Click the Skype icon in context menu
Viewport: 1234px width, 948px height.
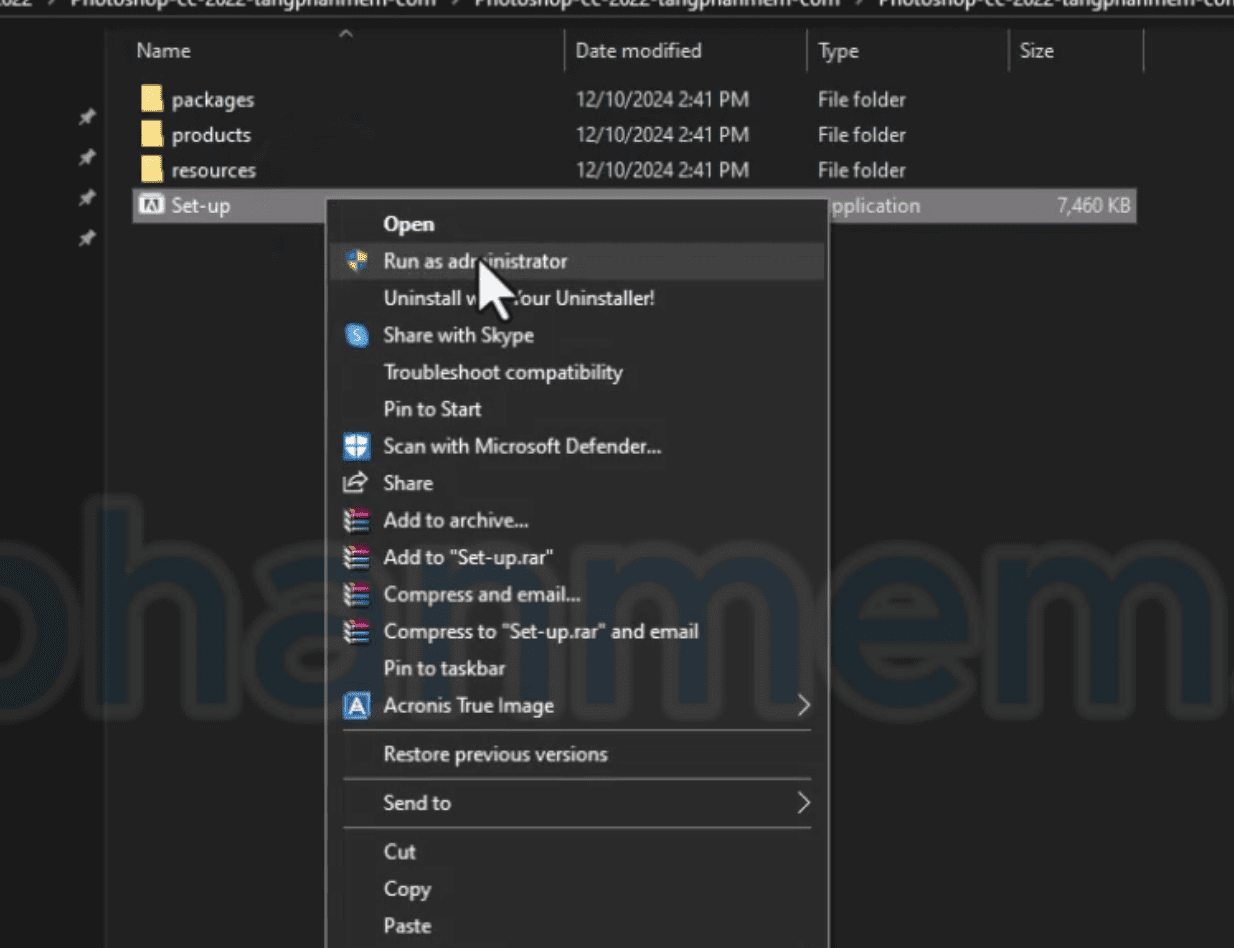tap(356, 336)
